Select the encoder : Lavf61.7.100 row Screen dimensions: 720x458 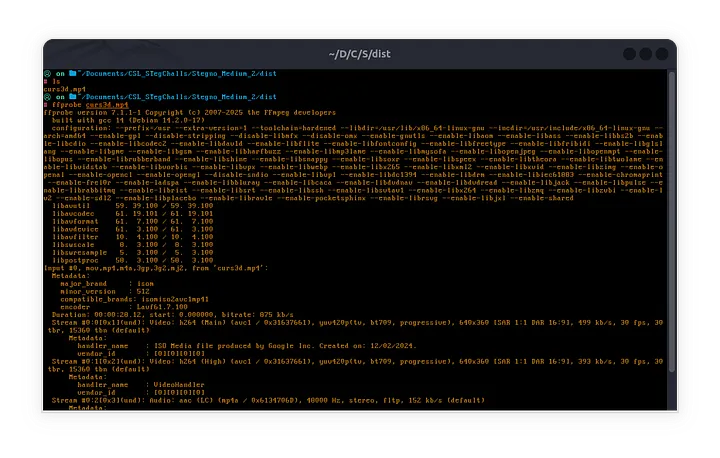(124, 307)
